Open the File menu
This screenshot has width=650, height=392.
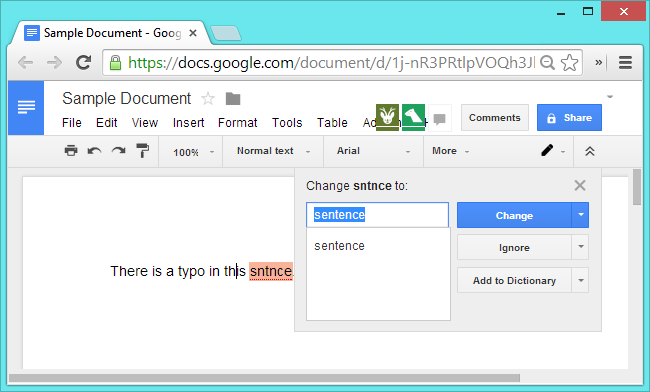point(72,123)
